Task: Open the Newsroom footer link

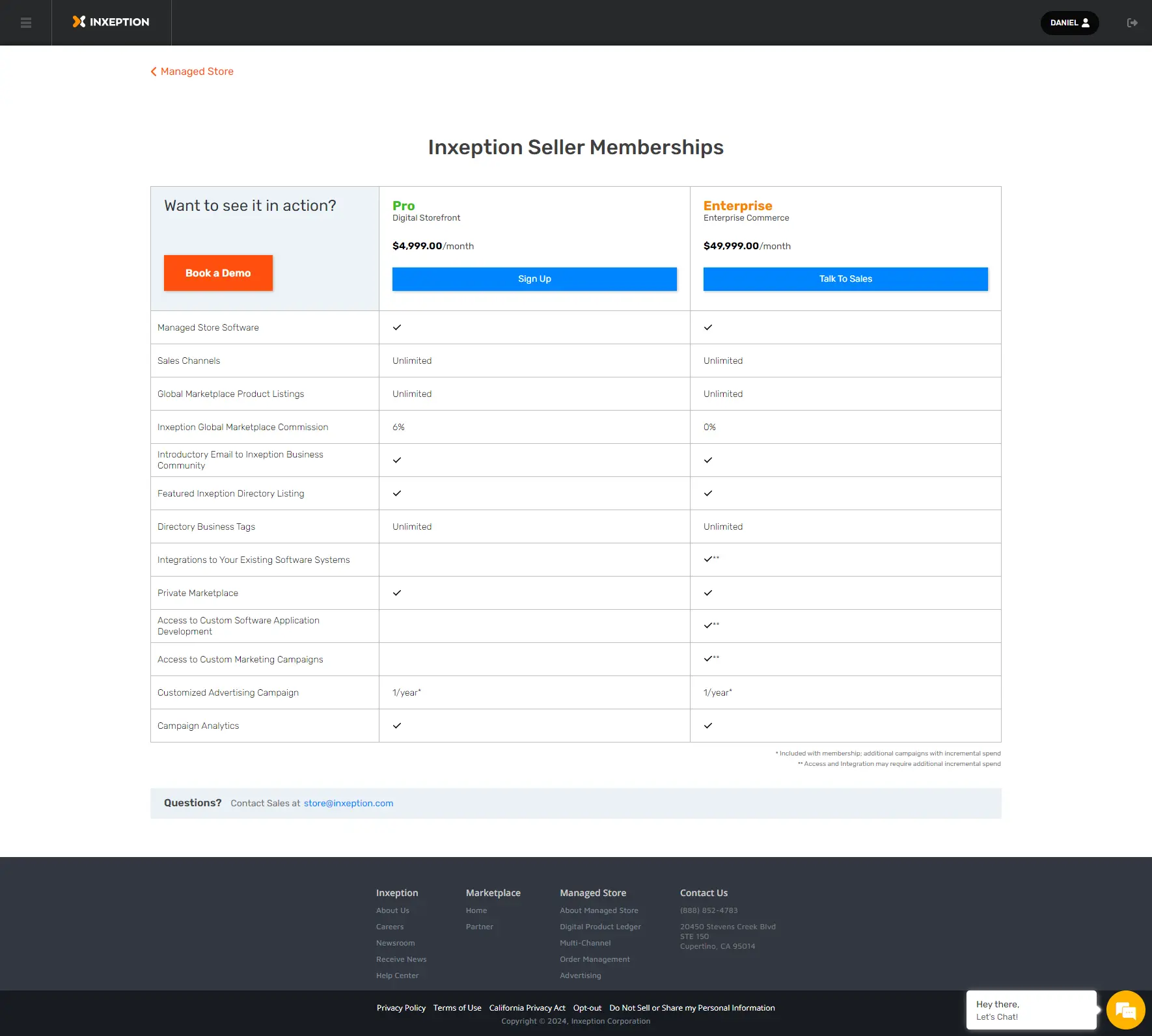Action: 395,944
